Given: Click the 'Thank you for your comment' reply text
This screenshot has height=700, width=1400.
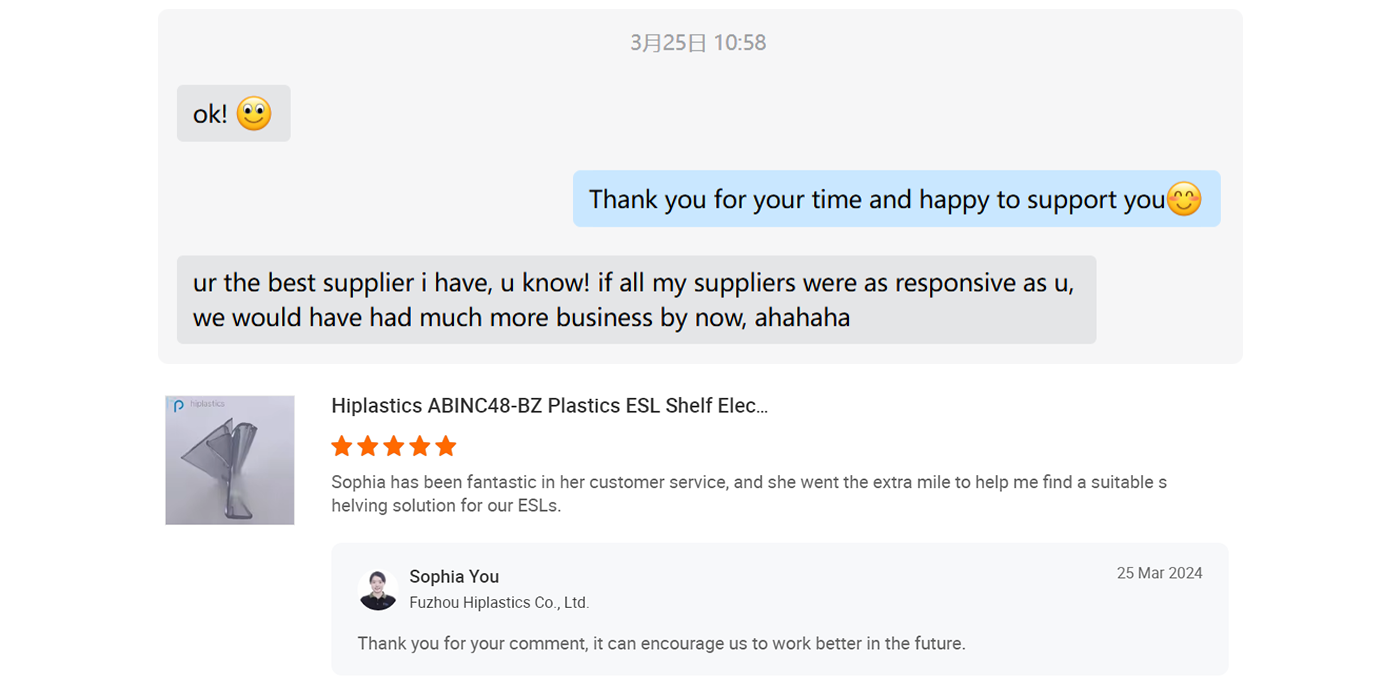Looking at the screenshot, I should click(661, 644).
